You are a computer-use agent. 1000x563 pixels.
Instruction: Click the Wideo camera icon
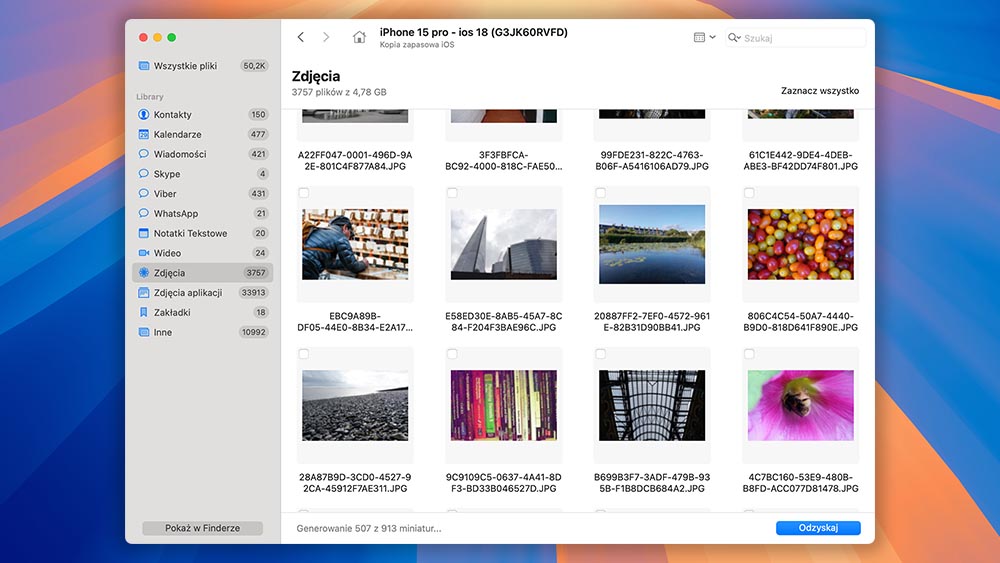pos(143,253)
